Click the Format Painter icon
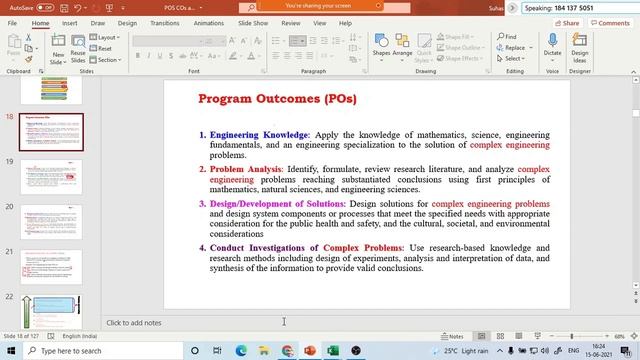This screenshot has width=640, height=360. coord(29,60)
